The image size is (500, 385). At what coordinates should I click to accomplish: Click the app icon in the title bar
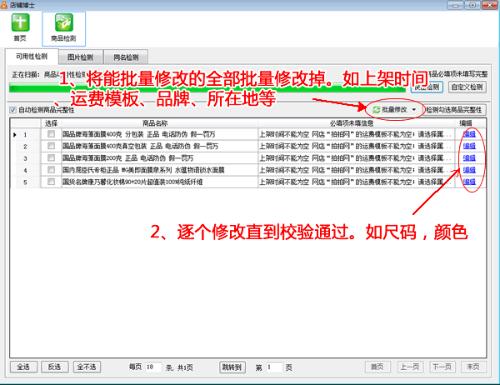coord(4,4)
